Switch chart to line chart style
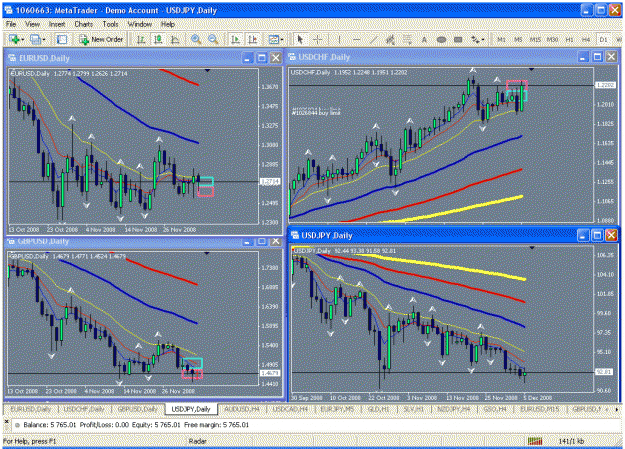The width and height of the screenshot is (625, 449). point(175,39)
